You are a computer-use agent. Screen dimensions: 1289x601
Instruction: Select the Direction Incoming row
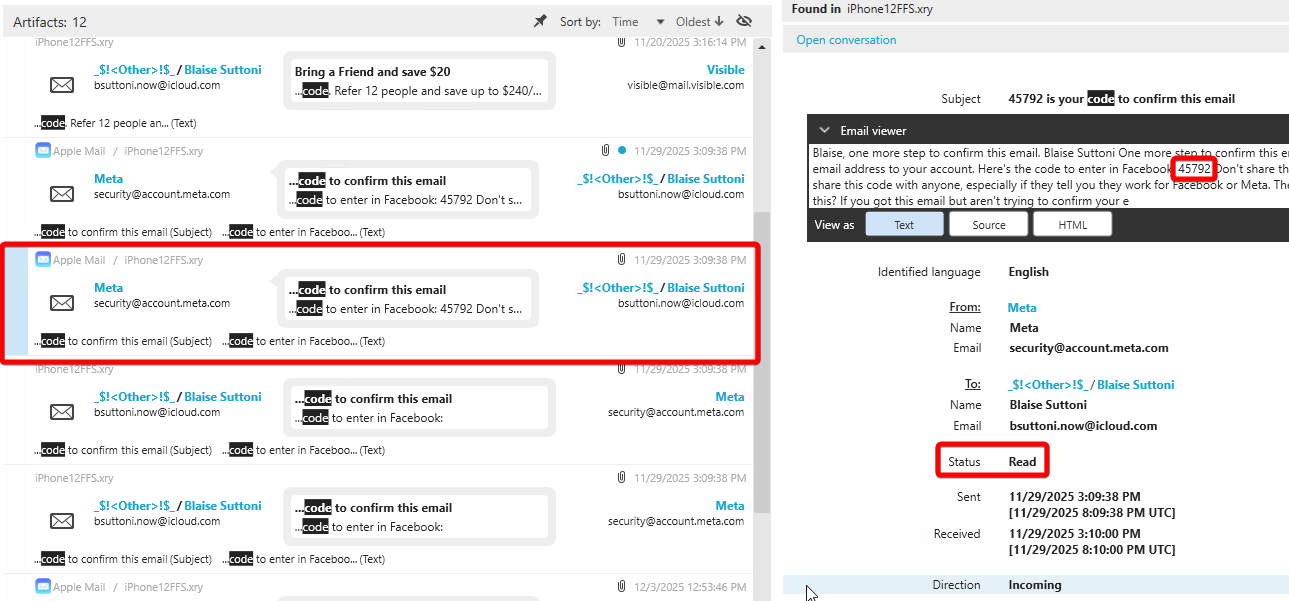tap(1036, 585)
